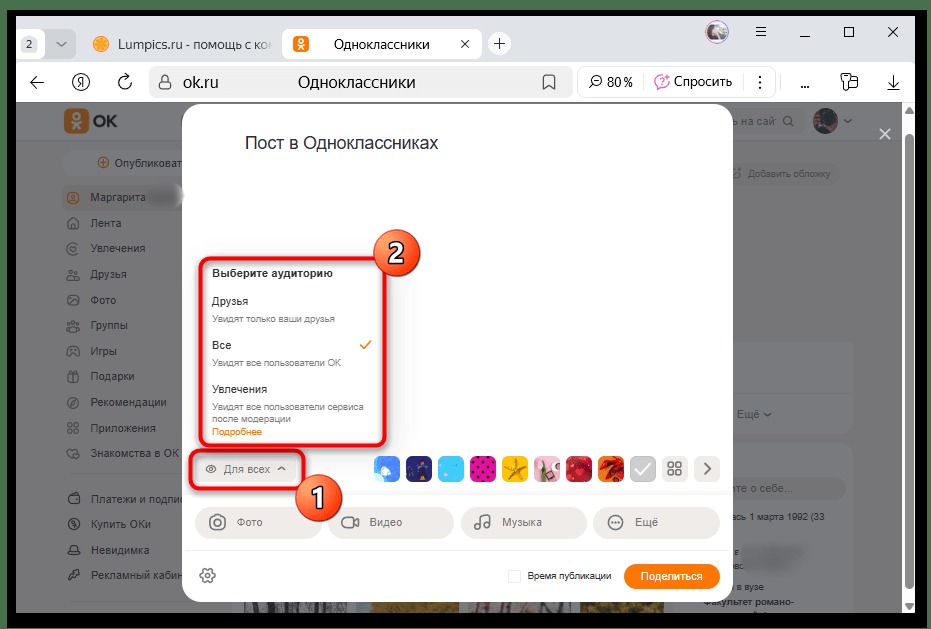The image size is (931, 629).
Task: Bookmark the ok.ru page
Action: click(x=549, y=82)
